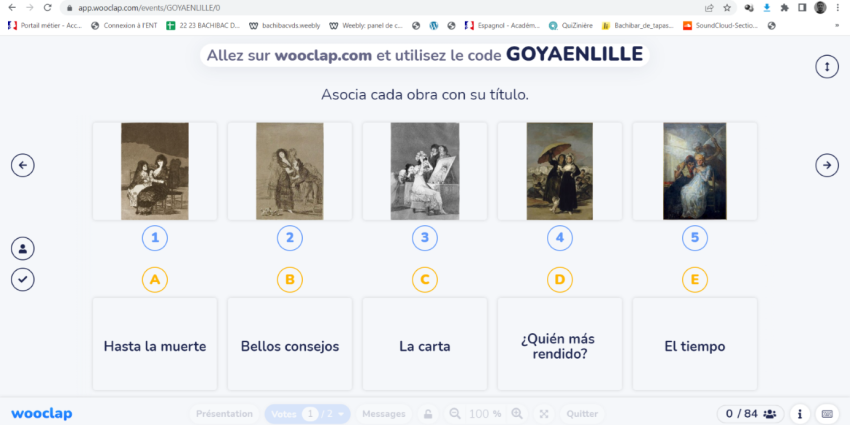Toggle the fit-to-screen icon near Quitter
Screen dimensions: 850x425
[544, 414]
